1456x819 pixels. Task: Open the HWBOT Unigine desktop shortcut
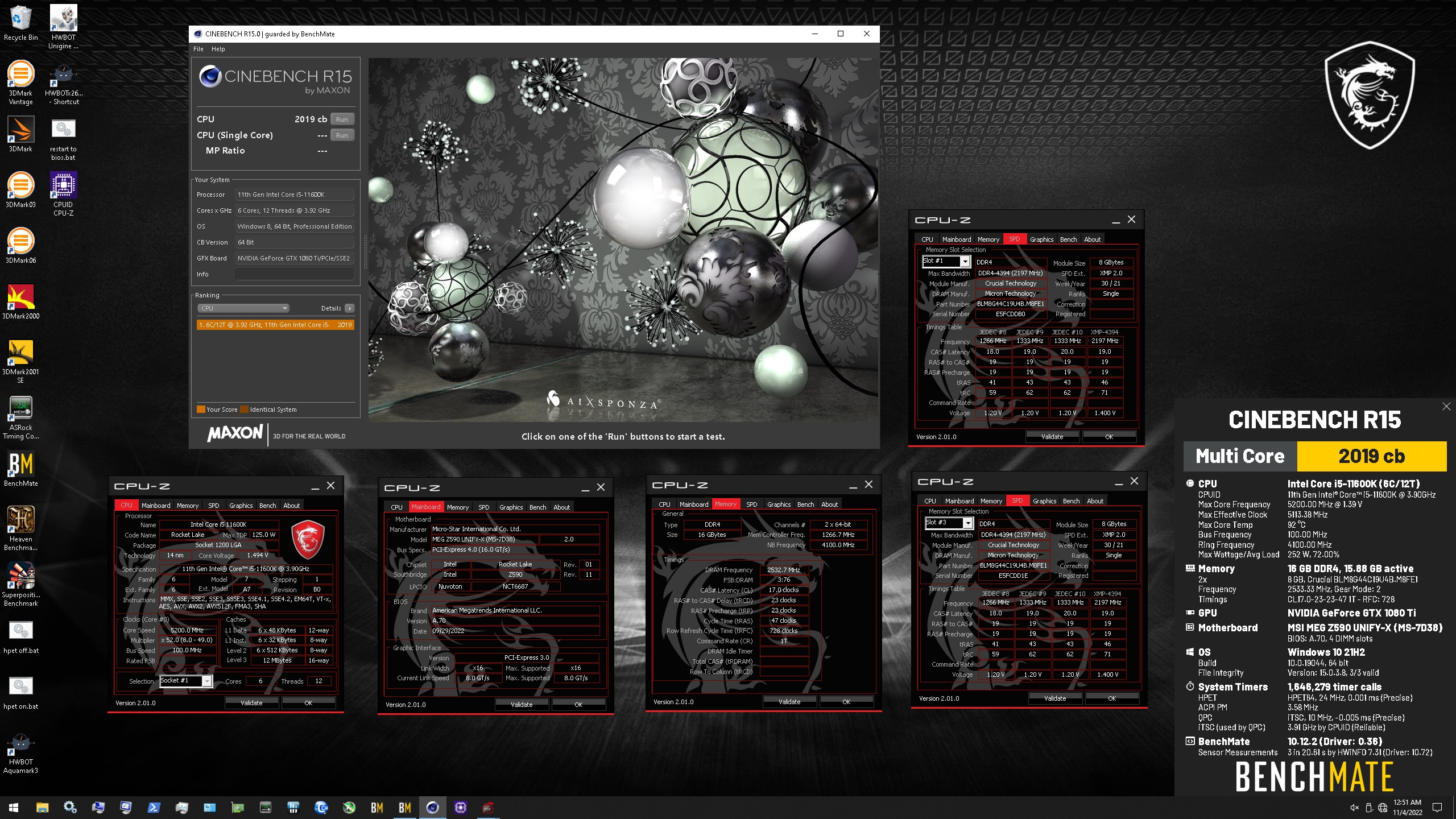tap(63, 27)
